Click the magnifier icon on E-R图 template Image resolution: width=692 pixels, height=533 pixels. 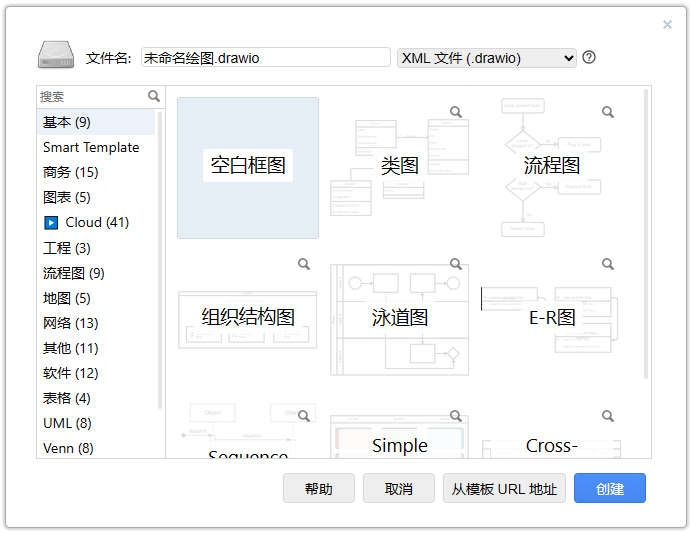pyautogui.click(x=607, y=264)
